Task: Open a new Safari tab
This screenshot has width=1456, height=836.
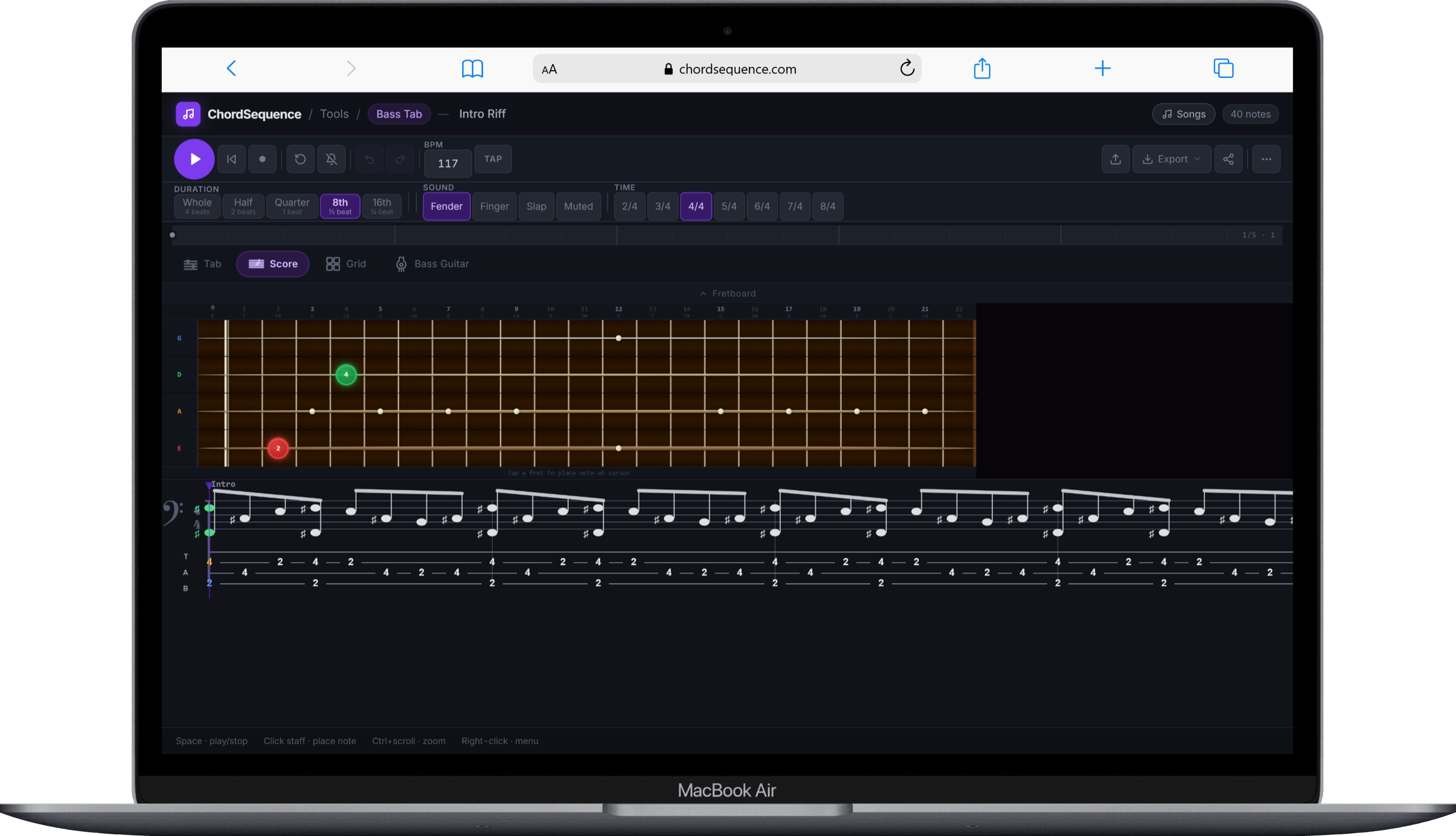Action: (x=1102, y=68)
